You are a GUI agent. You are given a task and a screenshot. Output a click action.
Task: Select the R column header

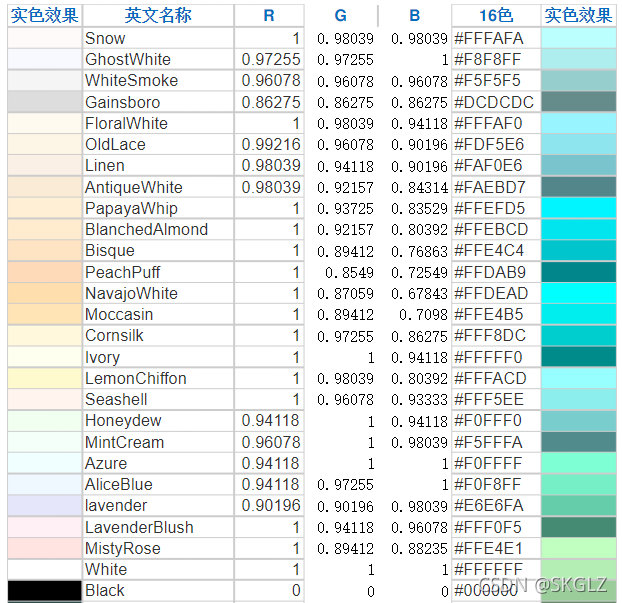pos(269,15)
